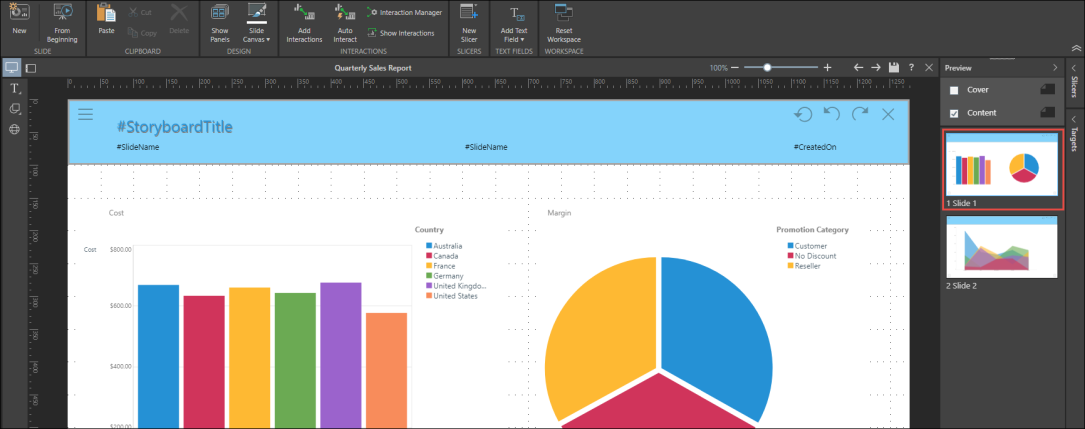
Task: Uncheck the Content checkbox
Action: tap(953, 113)
